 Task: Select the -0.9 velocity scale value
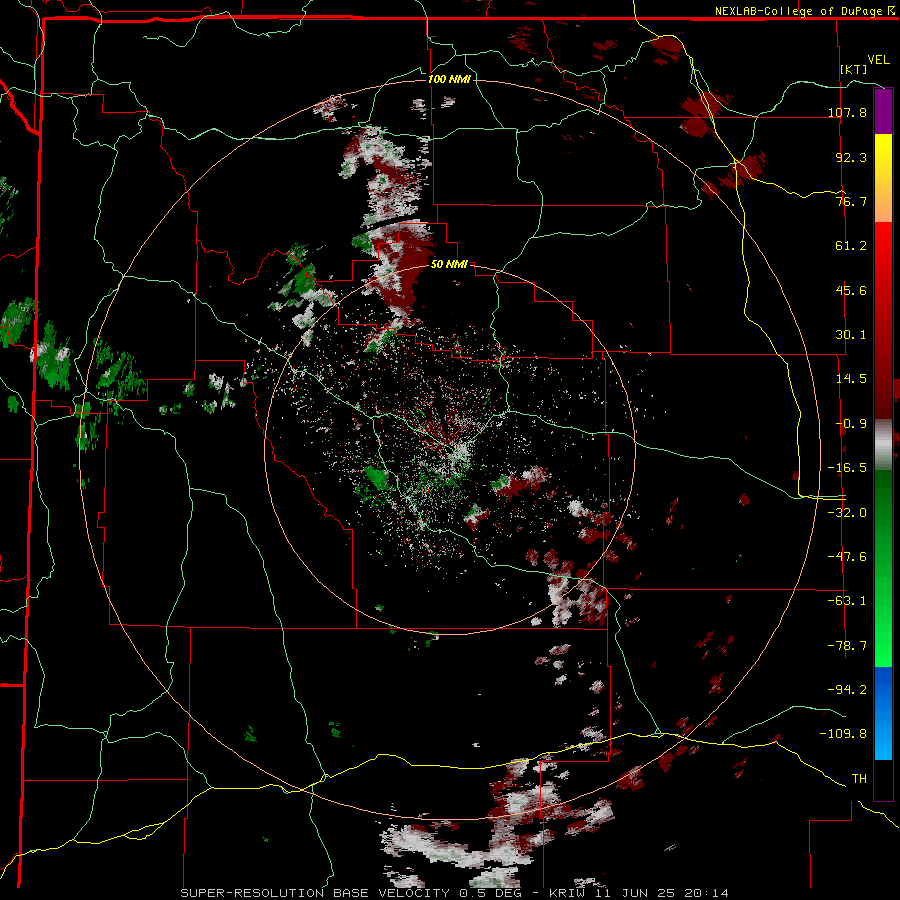click(851, 424)
